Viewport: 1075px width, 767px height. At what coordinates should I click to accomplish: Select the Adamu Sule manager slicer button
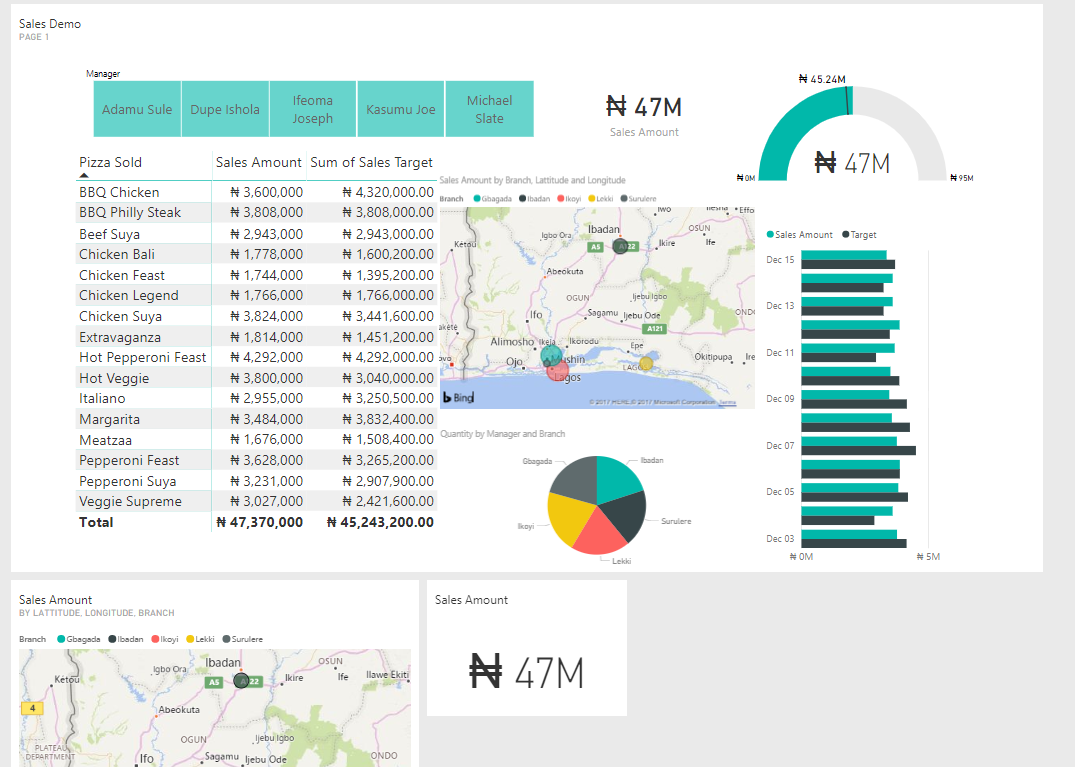(137, 108)
